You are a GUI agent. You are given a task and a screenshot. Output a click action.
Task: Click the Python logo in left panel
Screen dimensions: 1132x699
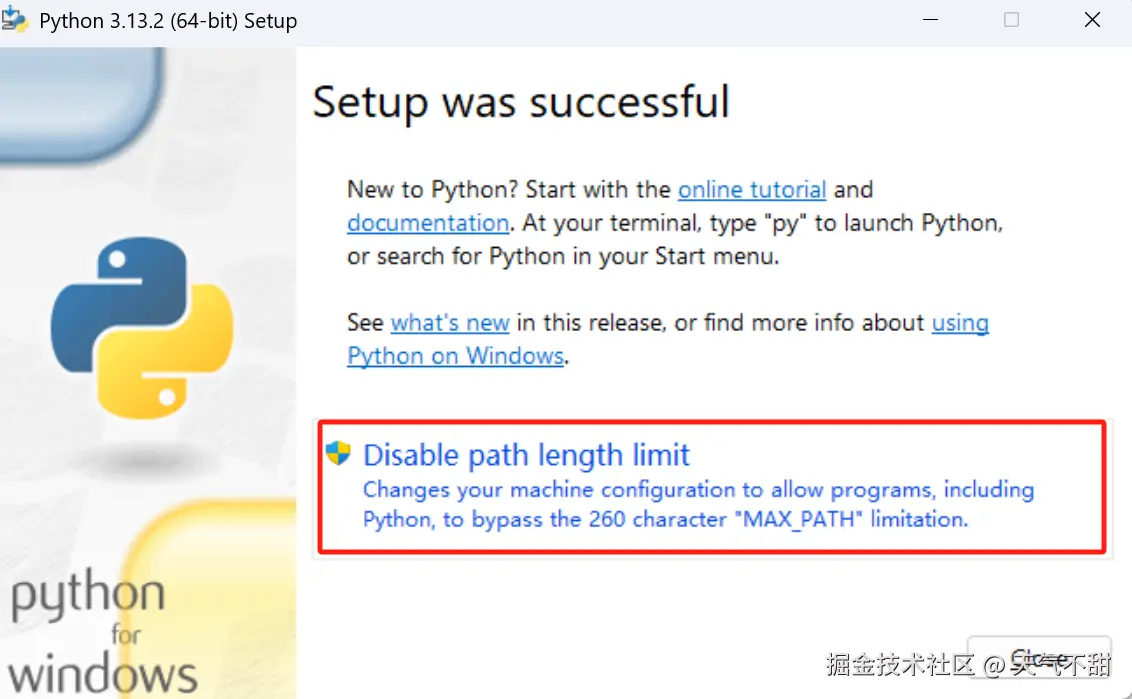point(142,327)
